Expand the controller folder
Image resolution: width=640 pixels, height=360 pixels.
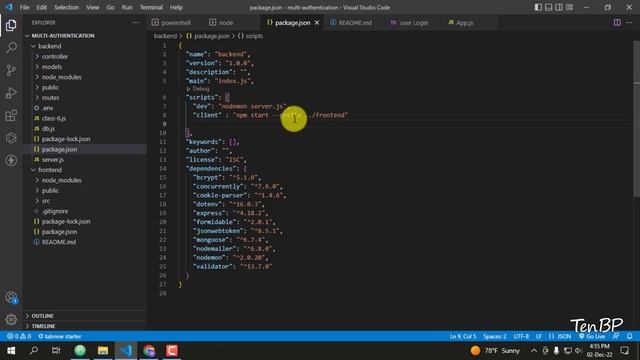55,57
